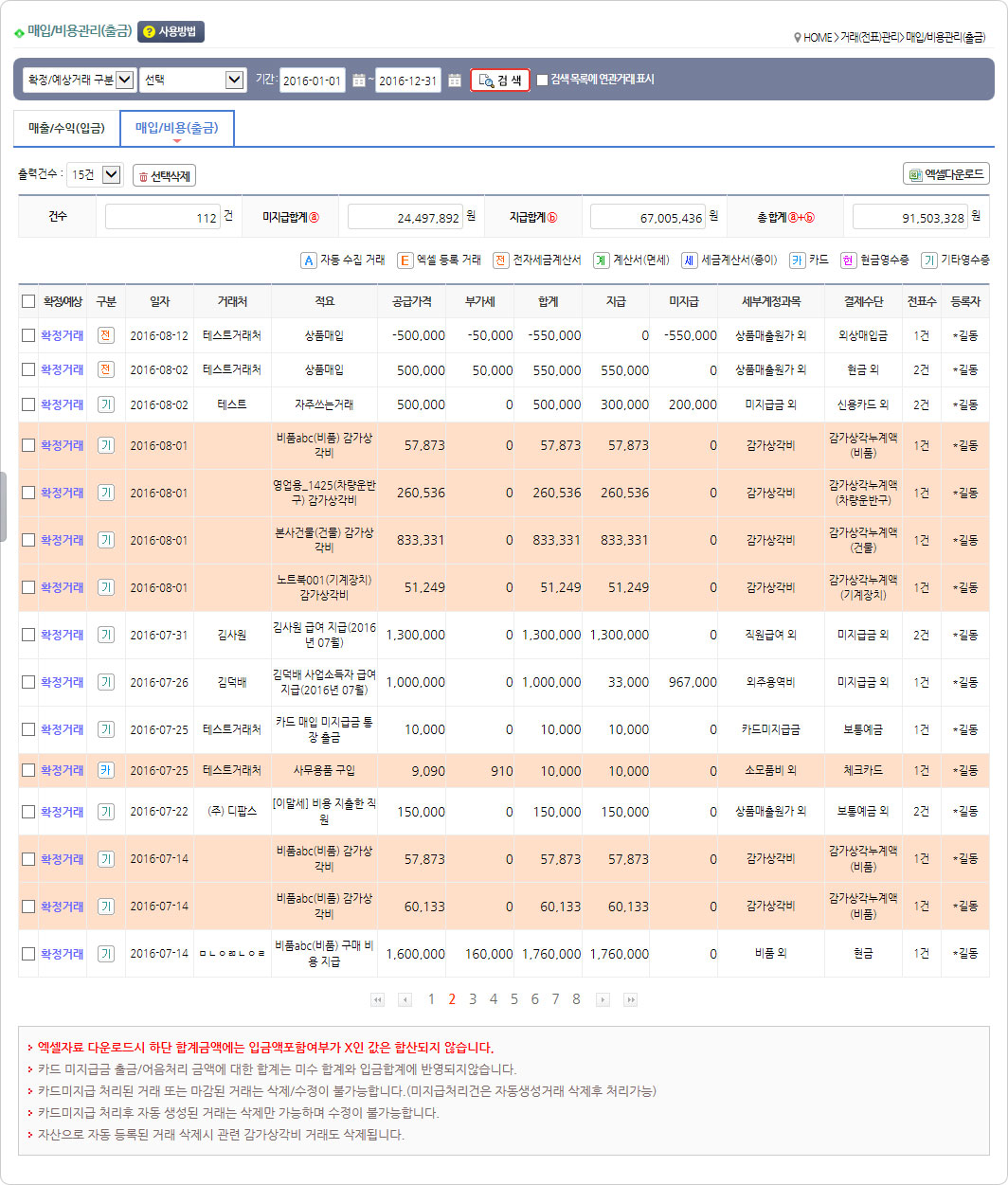Check the 김사원 급여 지급 row checkbox
The height and width of the screenshot is (1185, 1008).
point(28,635)
